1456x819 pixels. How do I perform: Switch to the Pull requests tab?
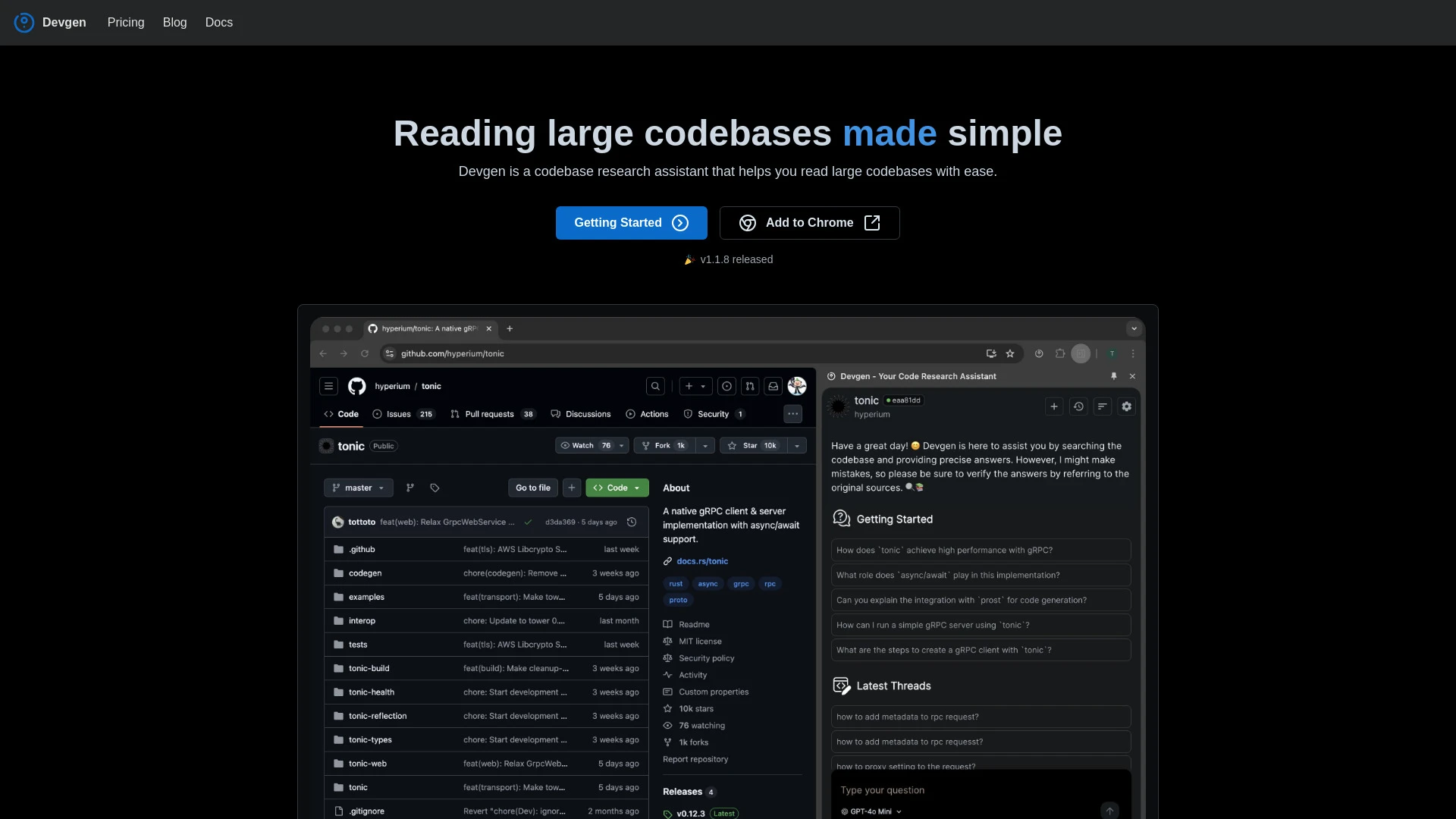[489, 414]
